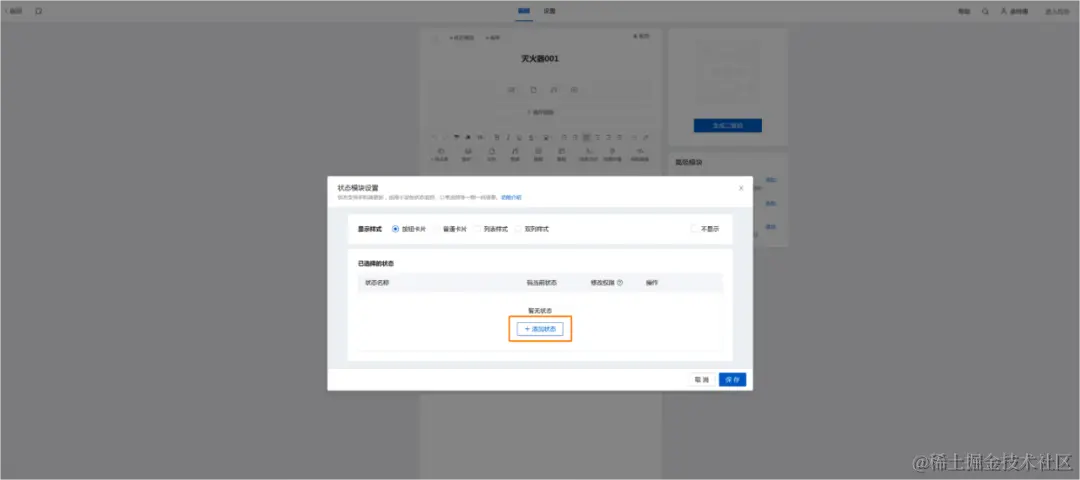Click the audio note icon under the title
1080x480 pixels.
click(553, 90)
